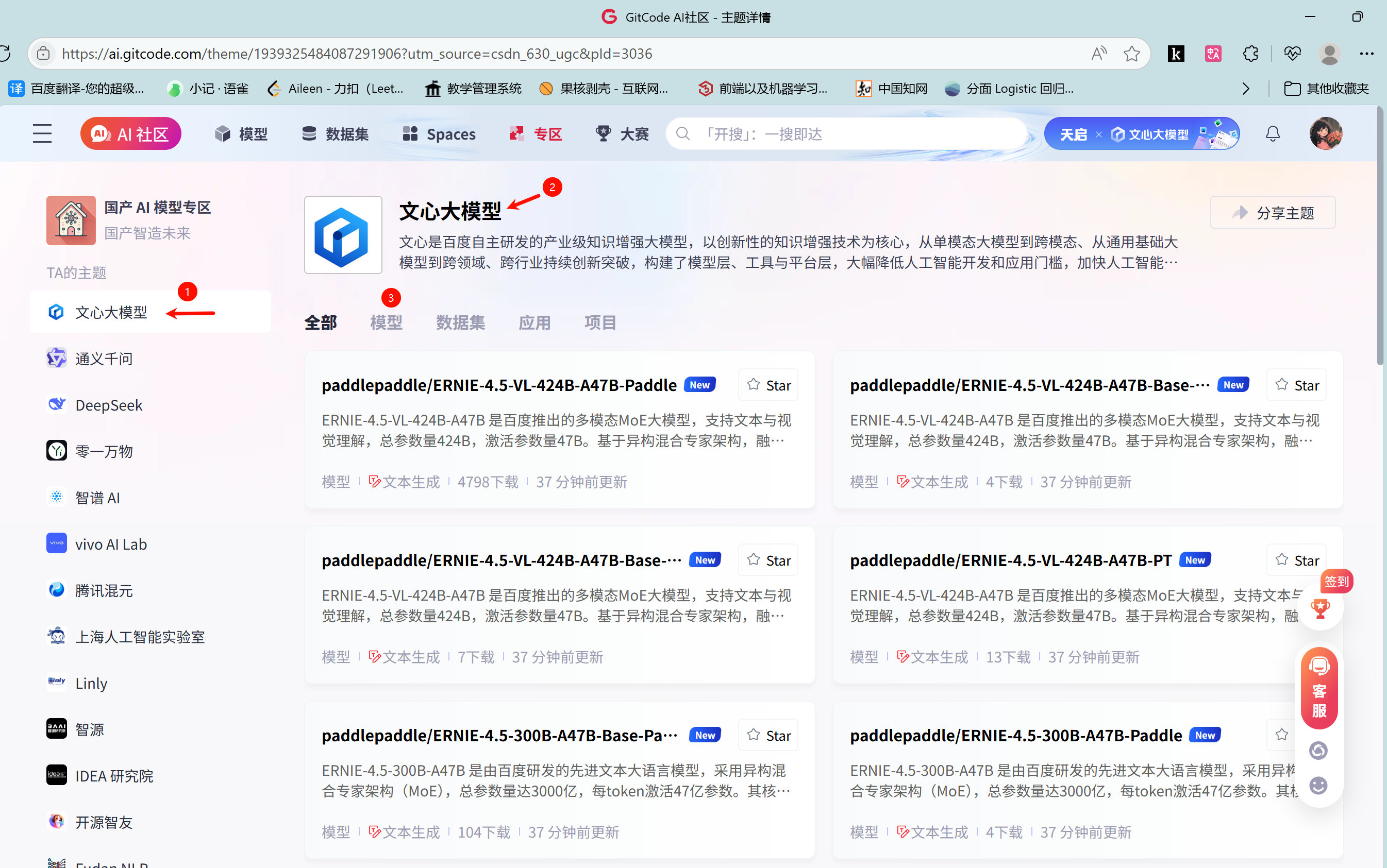The image size is (1387, 868).
Task: Select 智源 in the sidebar
Action: [151, 729]
